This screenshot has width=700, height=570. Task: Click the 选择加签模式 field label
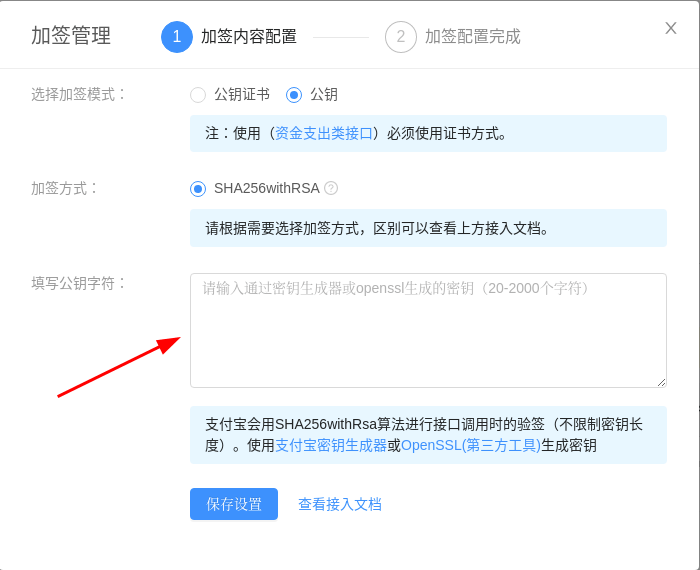tap(79, 94)
